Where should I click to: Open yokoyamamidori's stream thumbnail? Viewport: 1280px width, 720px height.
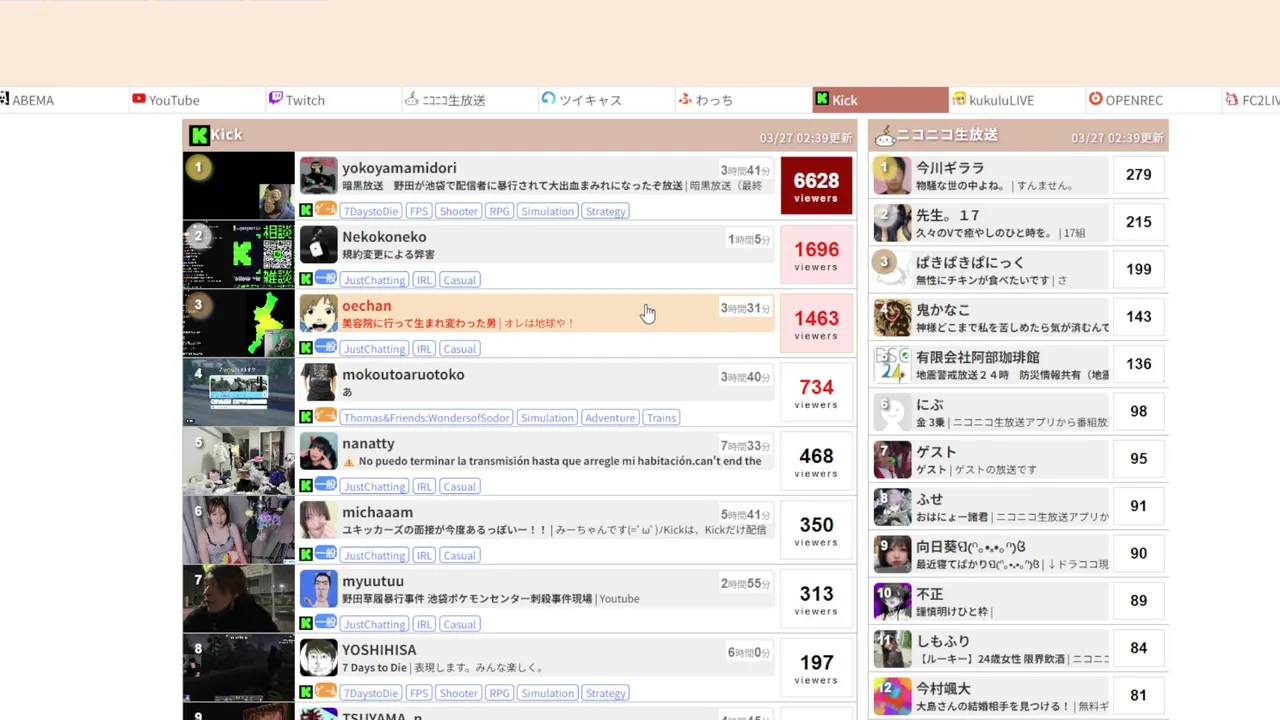tap(239, 185)
